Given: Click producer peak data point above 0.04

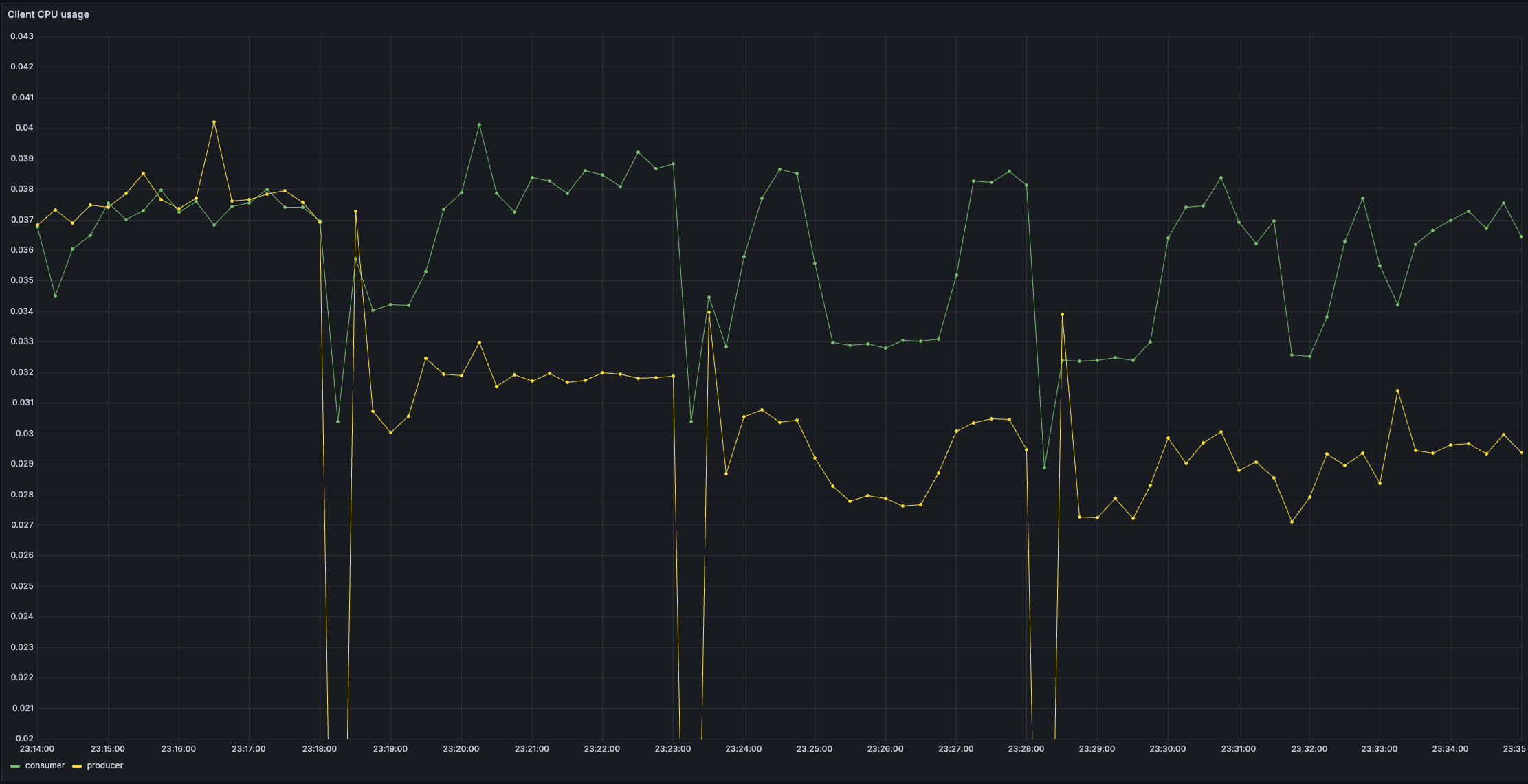Looking at the screenshot, I should tap(214, 122).
